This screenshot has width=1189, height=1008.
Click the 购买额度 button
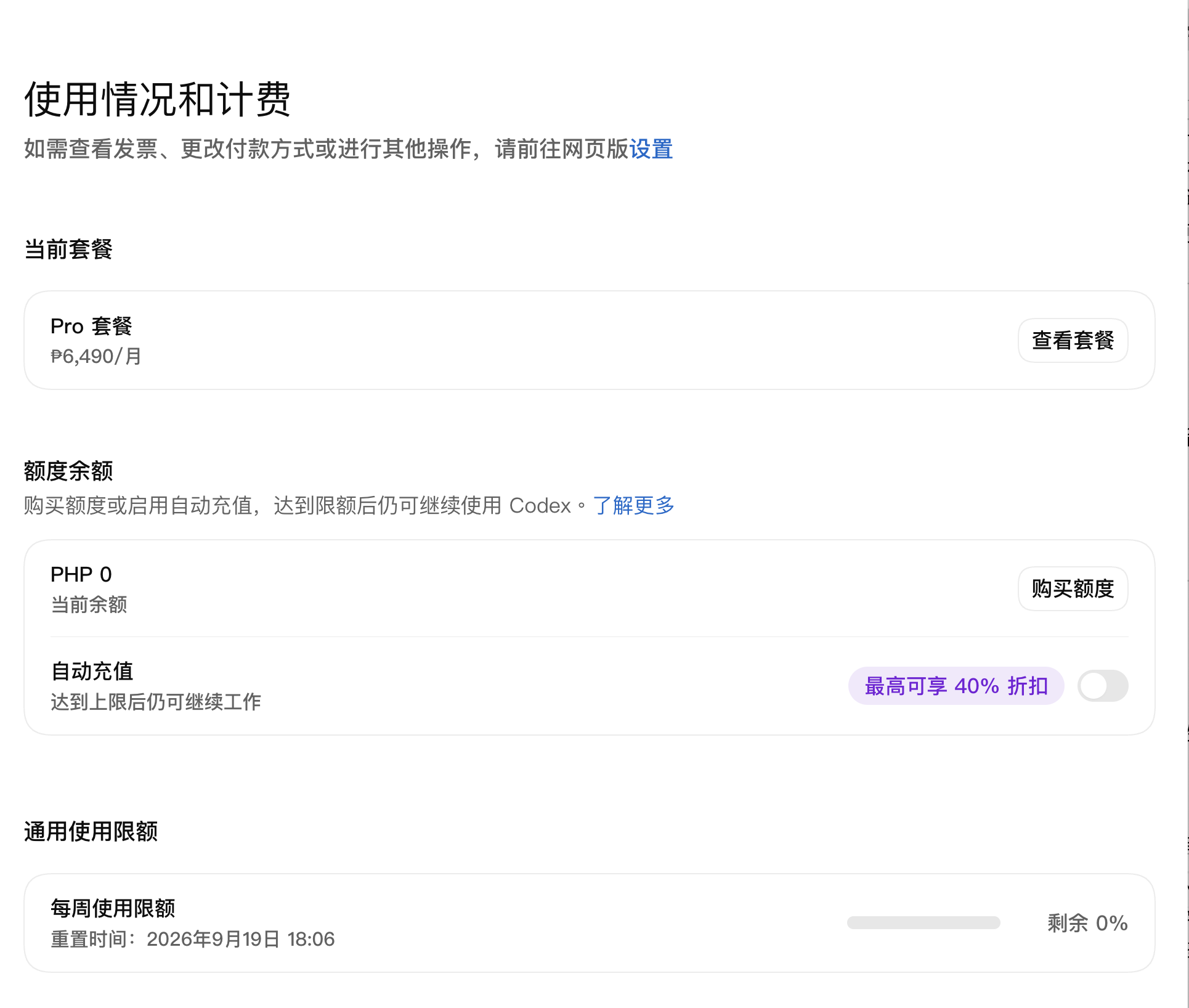tap(1073, 588)
